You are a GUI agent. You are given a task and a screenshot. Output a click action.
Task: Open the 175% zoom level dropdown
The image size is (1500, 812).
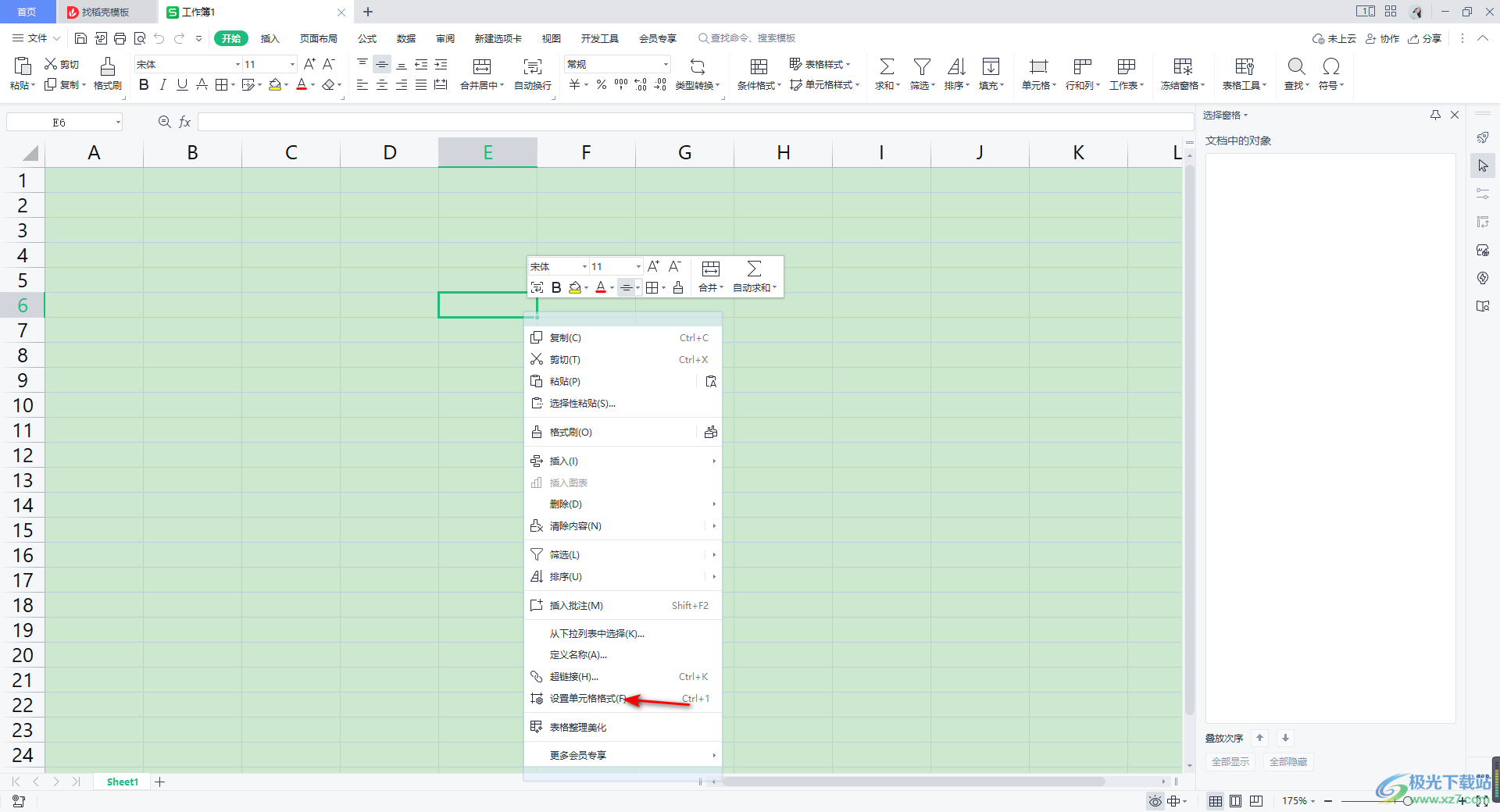(1313, 801)
